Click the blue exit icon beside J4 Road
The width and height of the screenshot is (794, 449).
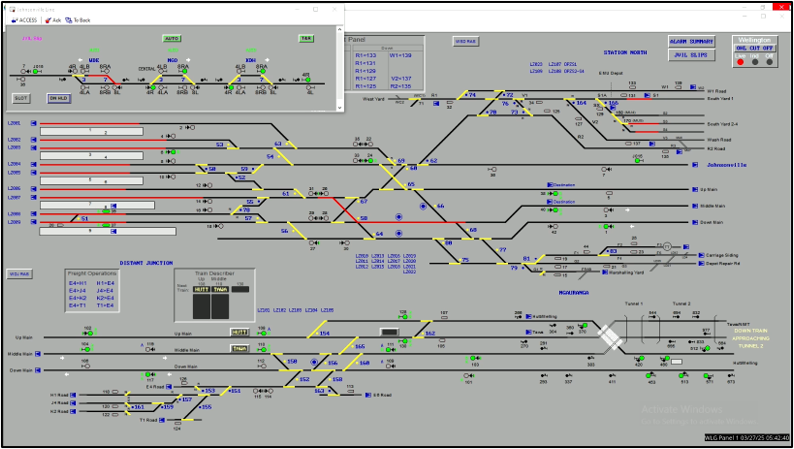click(x=73, y=403)
